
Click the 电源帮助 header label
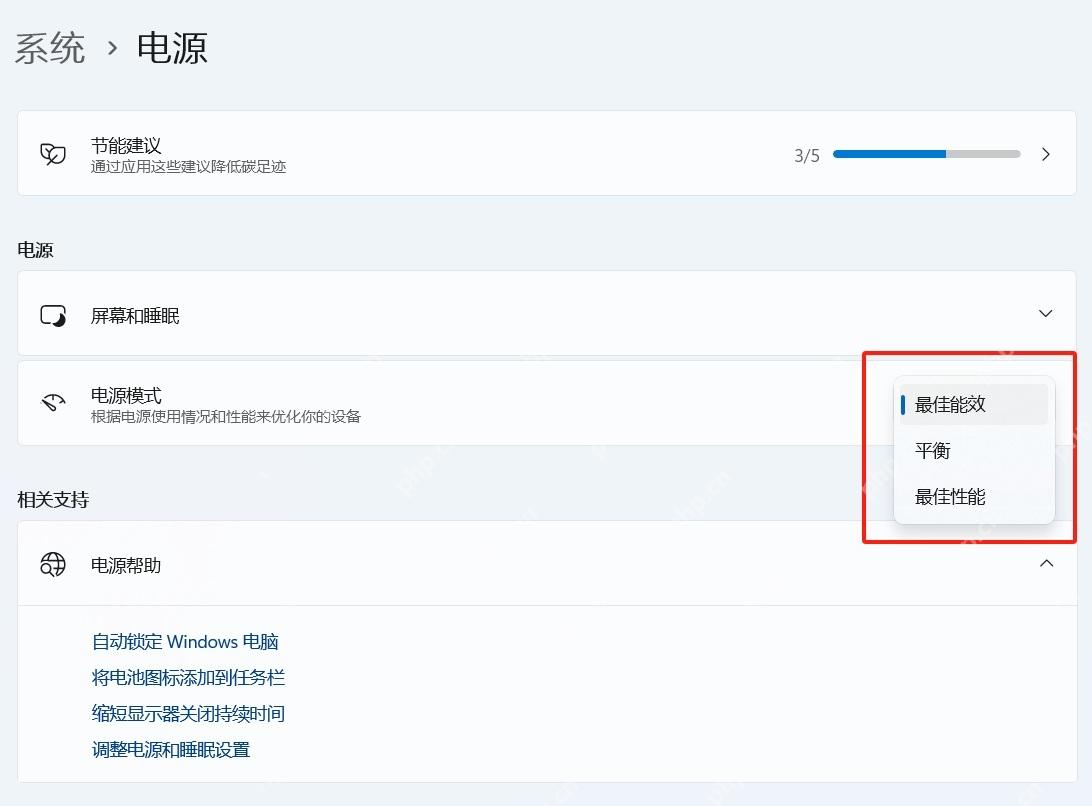(x=126, y=565)
